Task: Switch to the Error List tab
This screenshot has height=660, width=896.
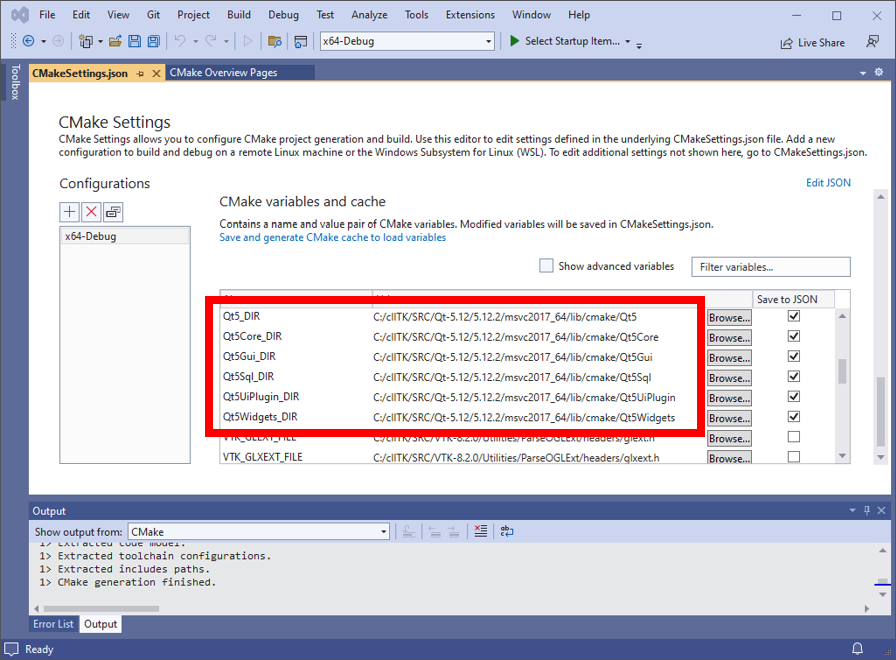Action: tap(53, 624)
